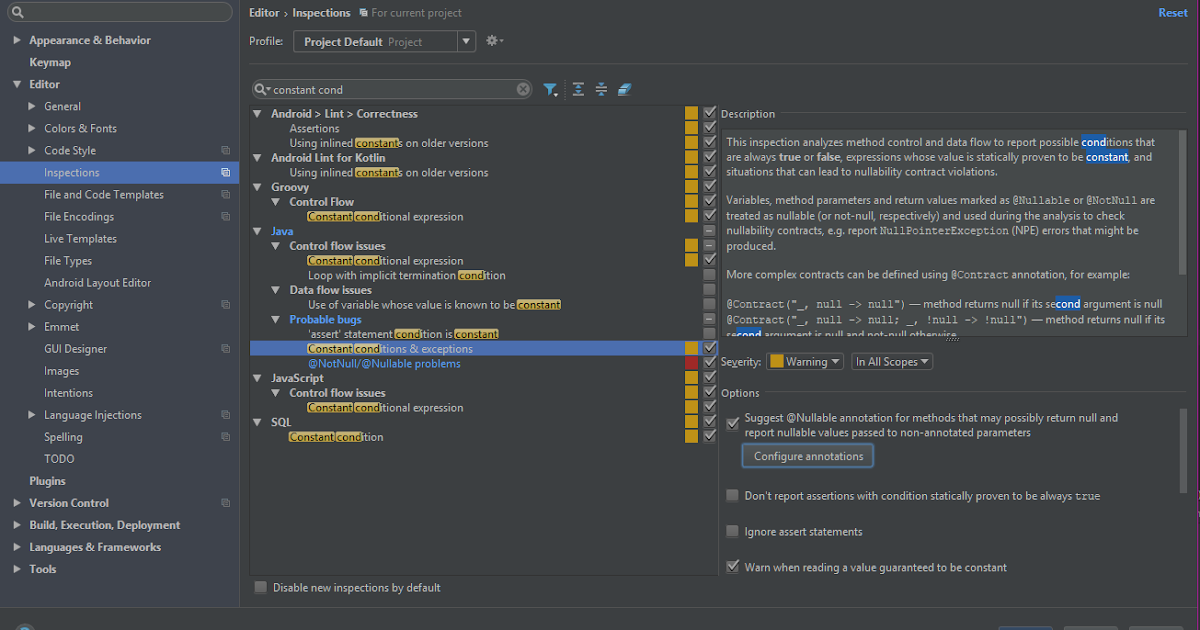Image resolution: width=1200 pixels, height=630 pixels.
Task: Click the Configure annotations button
Action: click(808, 456)
